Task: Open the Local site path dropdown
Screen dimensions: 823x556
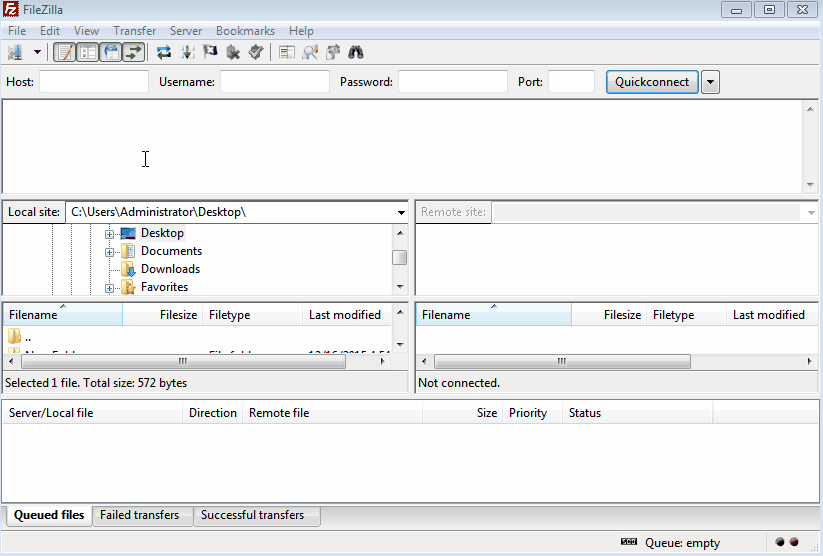Action: (x=401, y=212)
